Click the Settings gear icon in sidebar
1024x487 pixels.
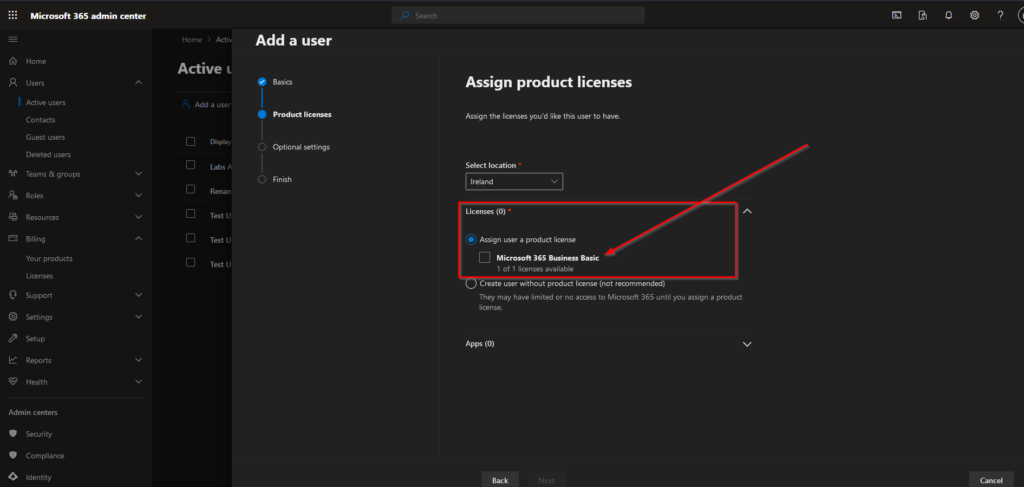(x=13, y=317)
